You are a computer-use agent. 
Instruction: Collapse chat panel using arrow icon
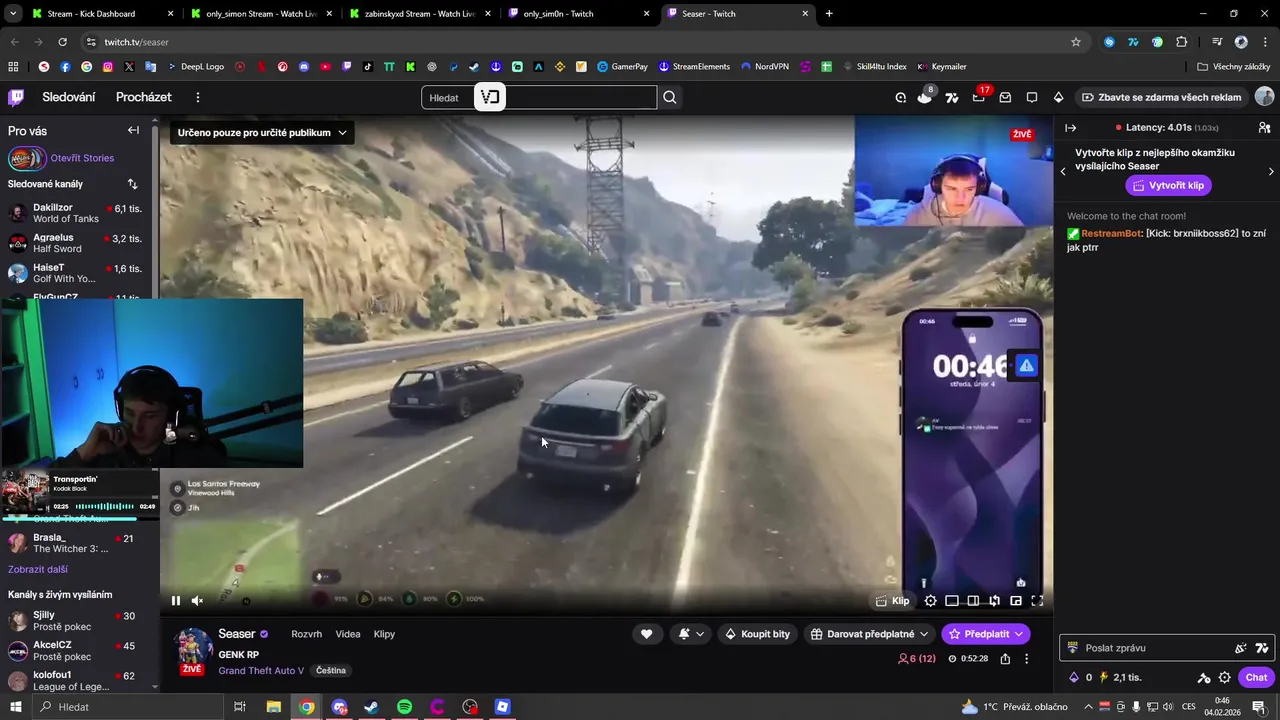tap(1070, 128)
